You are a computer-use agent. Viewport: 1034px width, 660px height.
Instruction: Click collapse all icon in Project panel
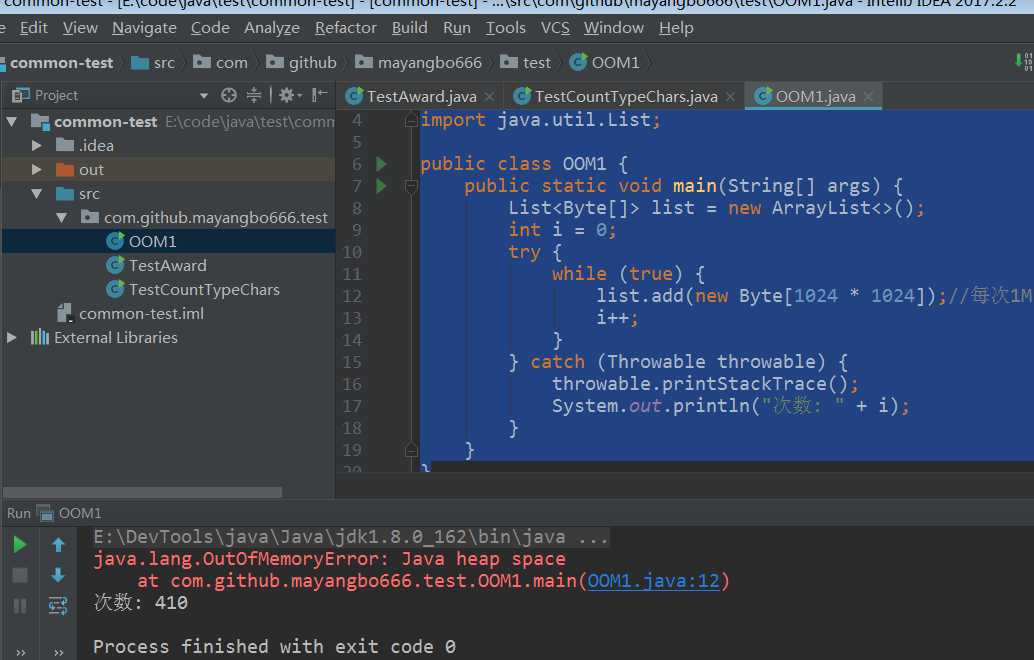coord(254,96)
